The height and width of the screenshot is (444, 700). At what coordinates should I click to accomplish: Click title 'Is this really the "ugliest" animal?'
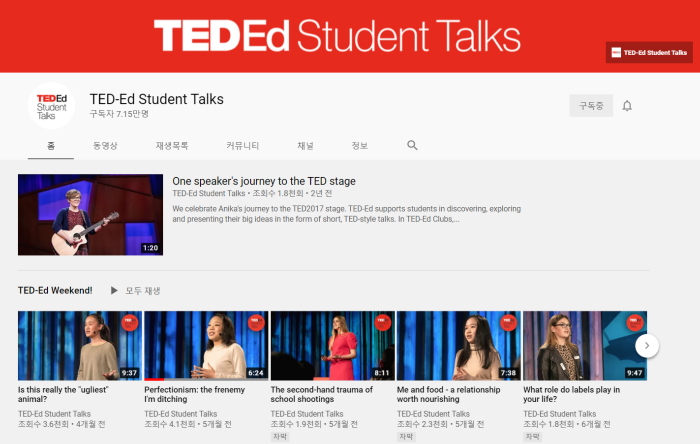click(x=63, y=394)
